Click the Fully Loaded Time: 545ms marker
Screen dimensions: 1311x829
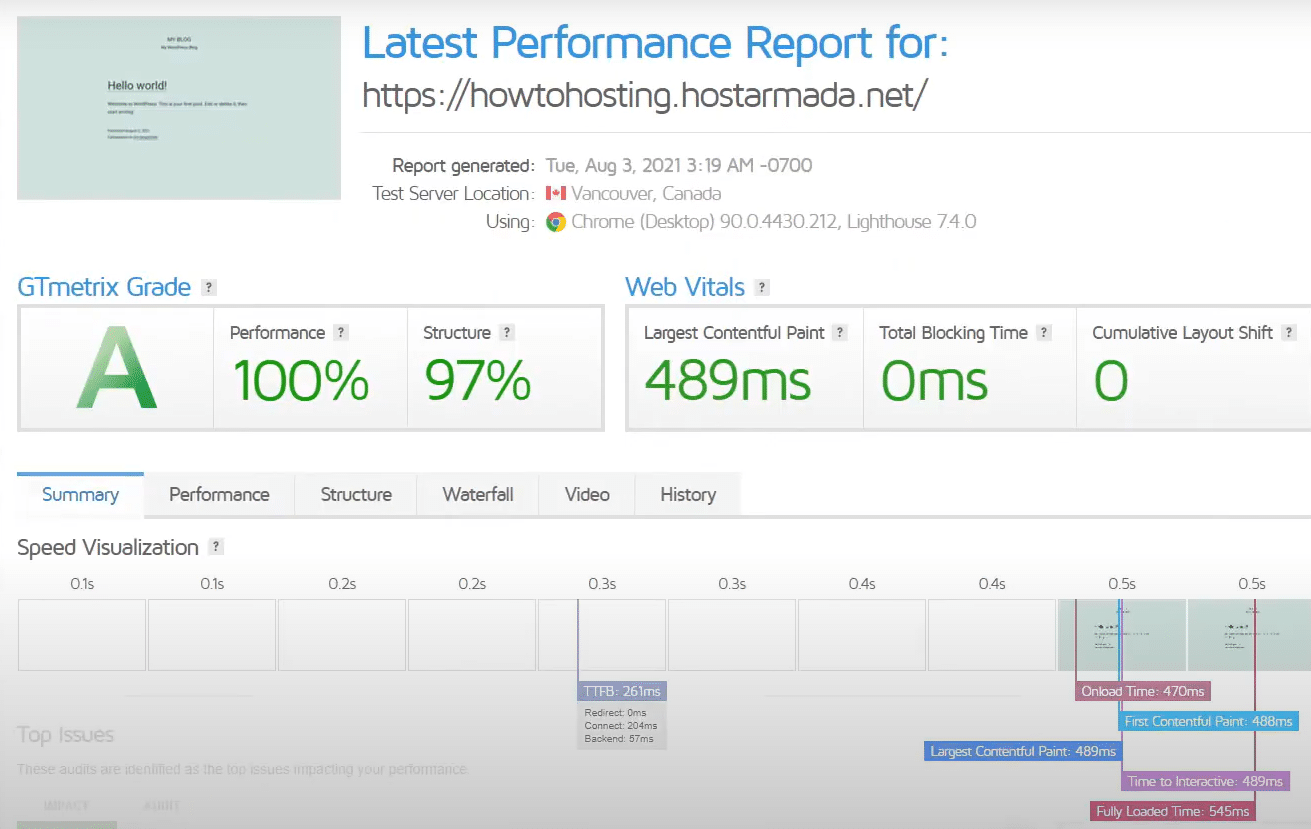click(x=1172, y=811)
